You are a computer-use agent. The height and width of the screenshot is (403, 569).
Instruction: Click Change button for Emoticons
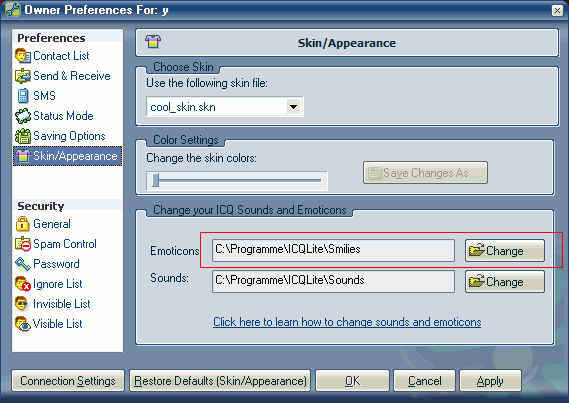505,250
